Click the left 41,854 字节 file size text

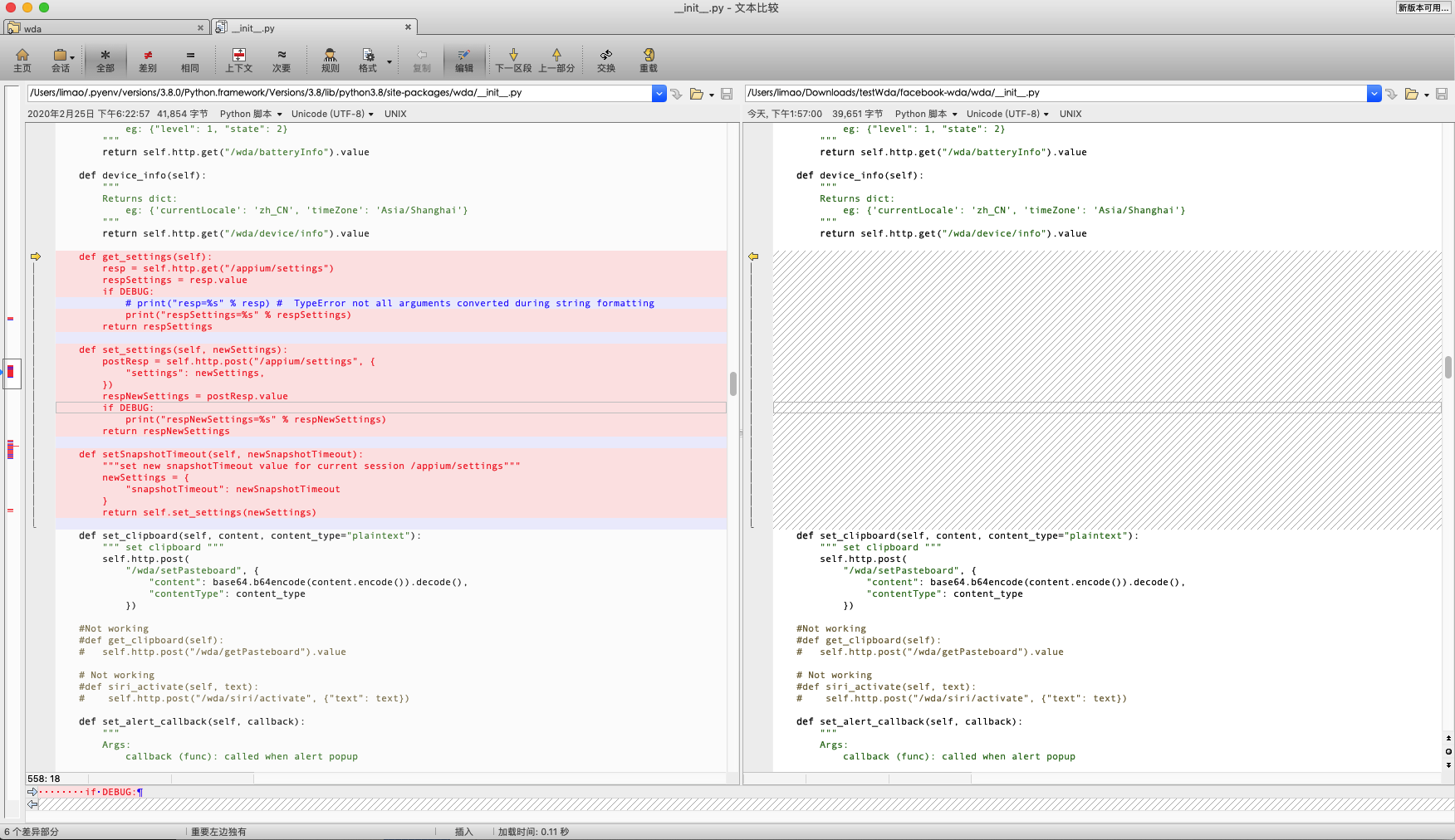point(183,114)
